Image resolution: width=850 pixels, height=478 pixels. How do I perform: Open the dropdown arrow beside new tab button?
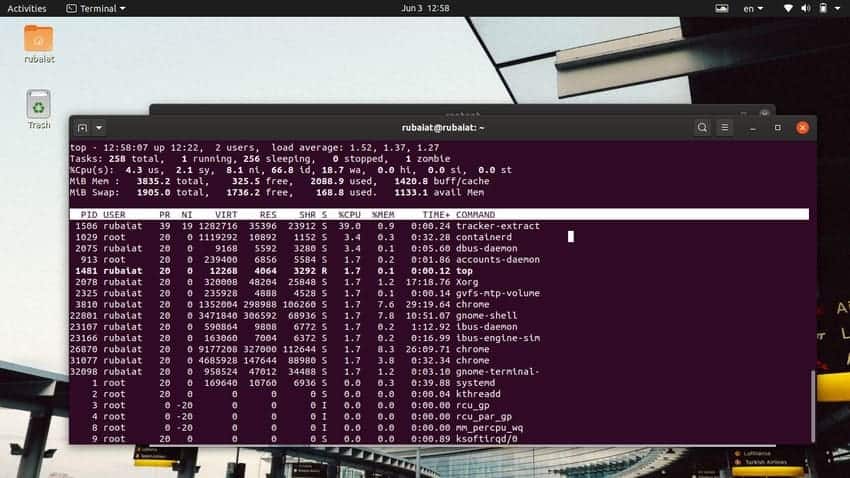click(99, 128)
